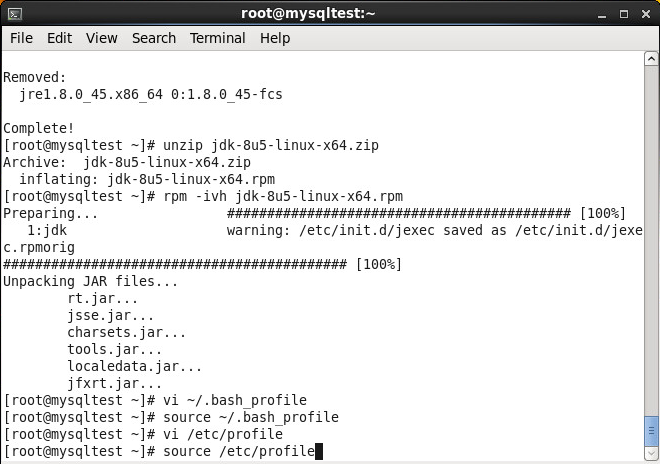This screenshot has width=660, height=464.
Task: Click the scrollbar down arrow
Action: tap(651, 453)
